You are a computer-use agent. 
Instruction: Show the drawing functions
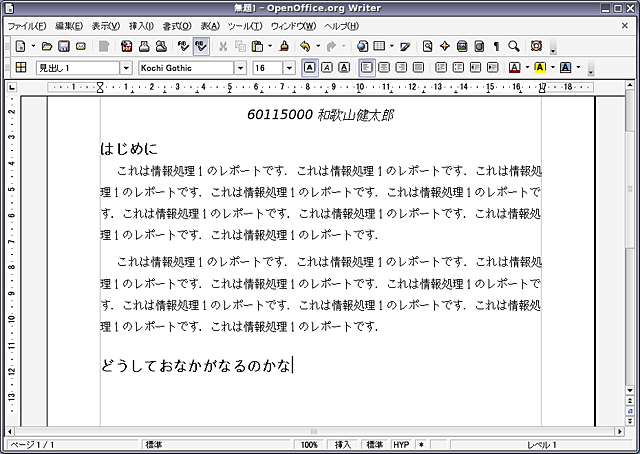coord(405,46)
